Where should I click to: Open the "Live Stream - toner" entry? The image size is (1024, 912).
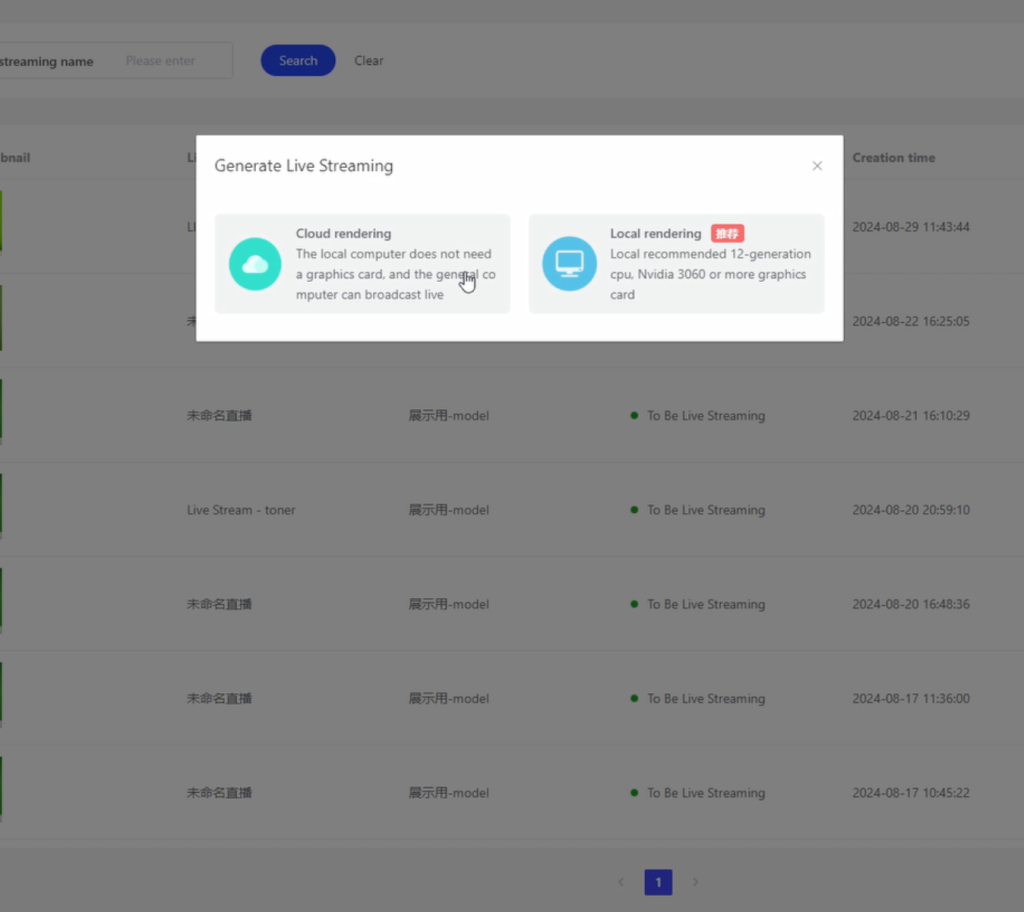241,510
